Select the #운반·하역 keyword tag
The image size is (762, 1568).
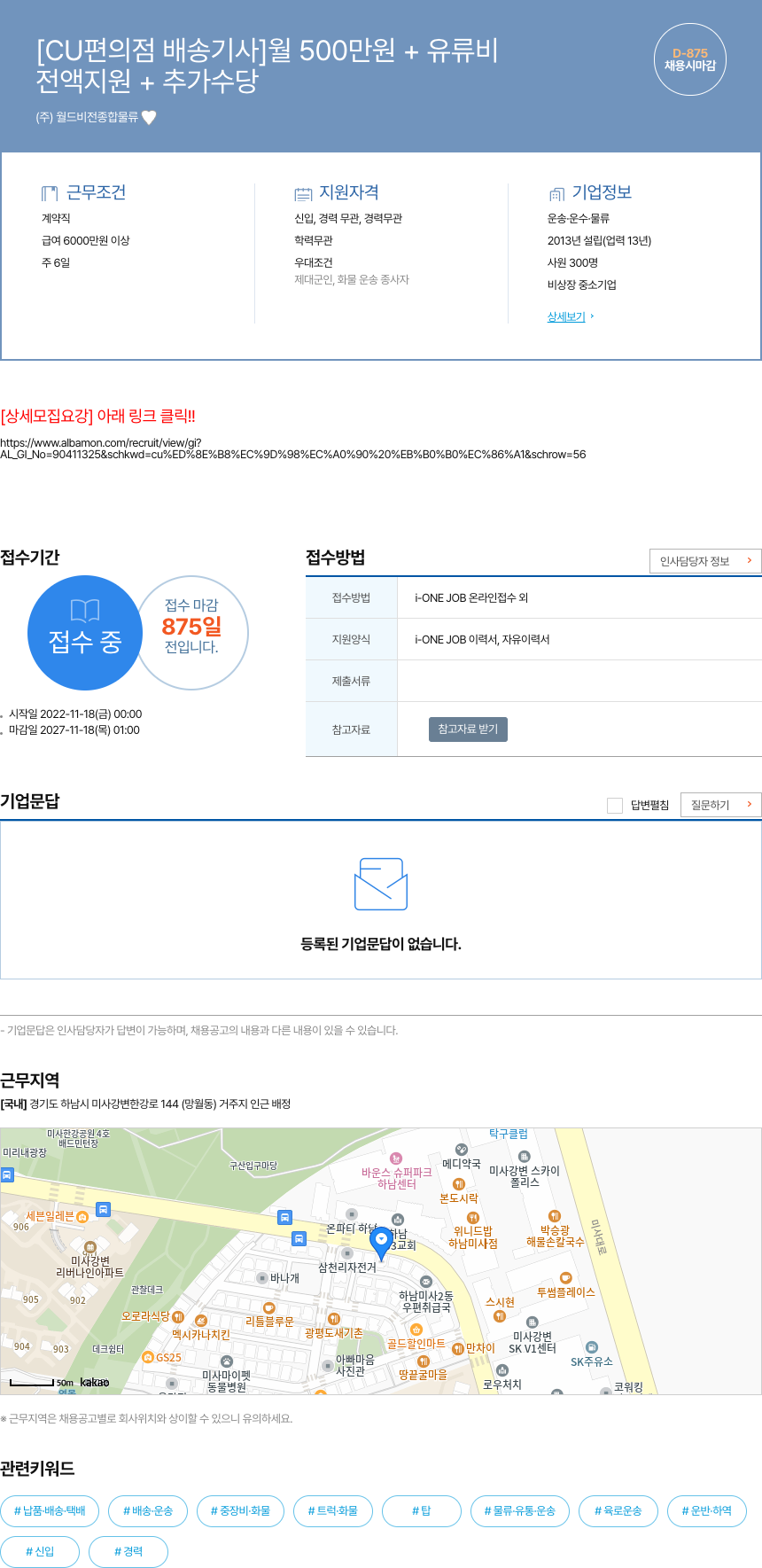coord(707,1510)
